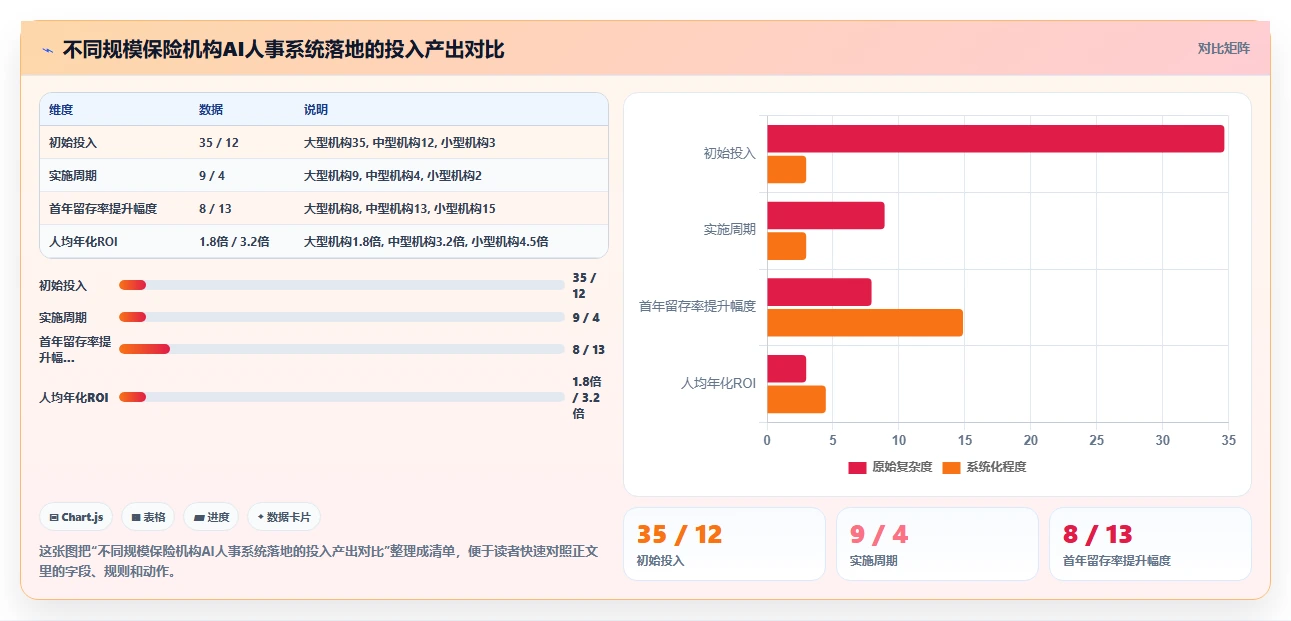Click x-axis tick 35

tap(1229, 440)
